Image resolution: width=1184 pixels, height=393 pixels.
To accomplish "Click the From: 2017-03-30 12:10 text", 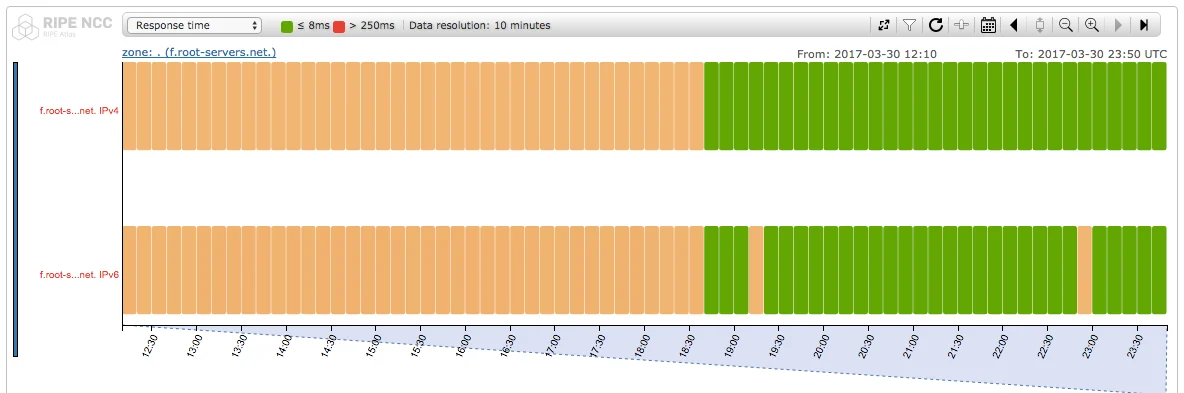I will [x=867, y=54].
